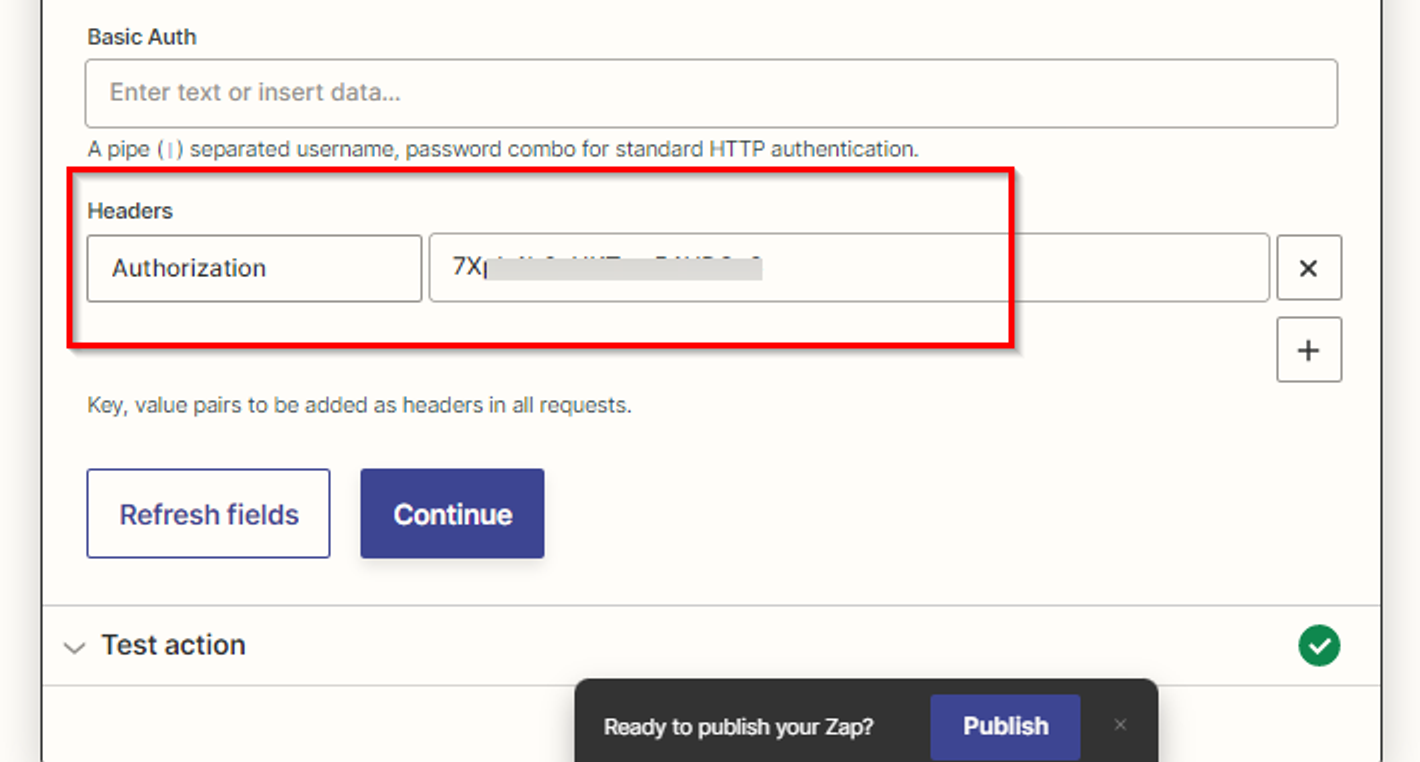Image resolution: width=1420 pixels, height=762 pixels.
Task: Dismiss the publish notification
Action: click(1120, 725)
